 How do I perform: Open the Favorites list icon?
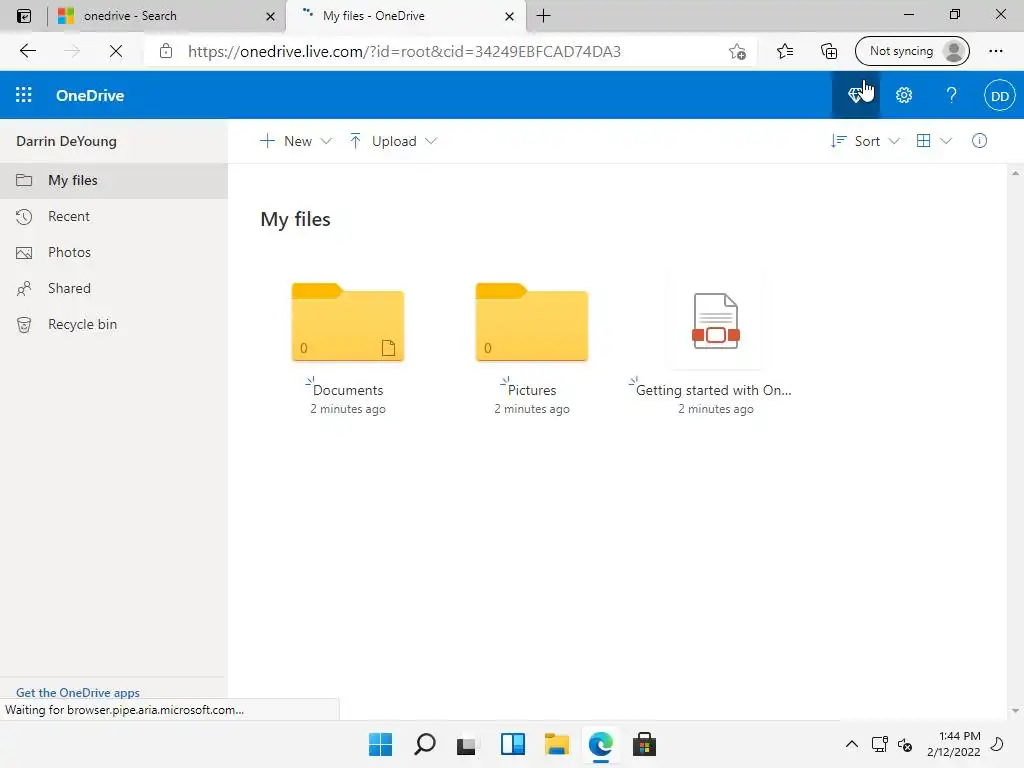785,51
